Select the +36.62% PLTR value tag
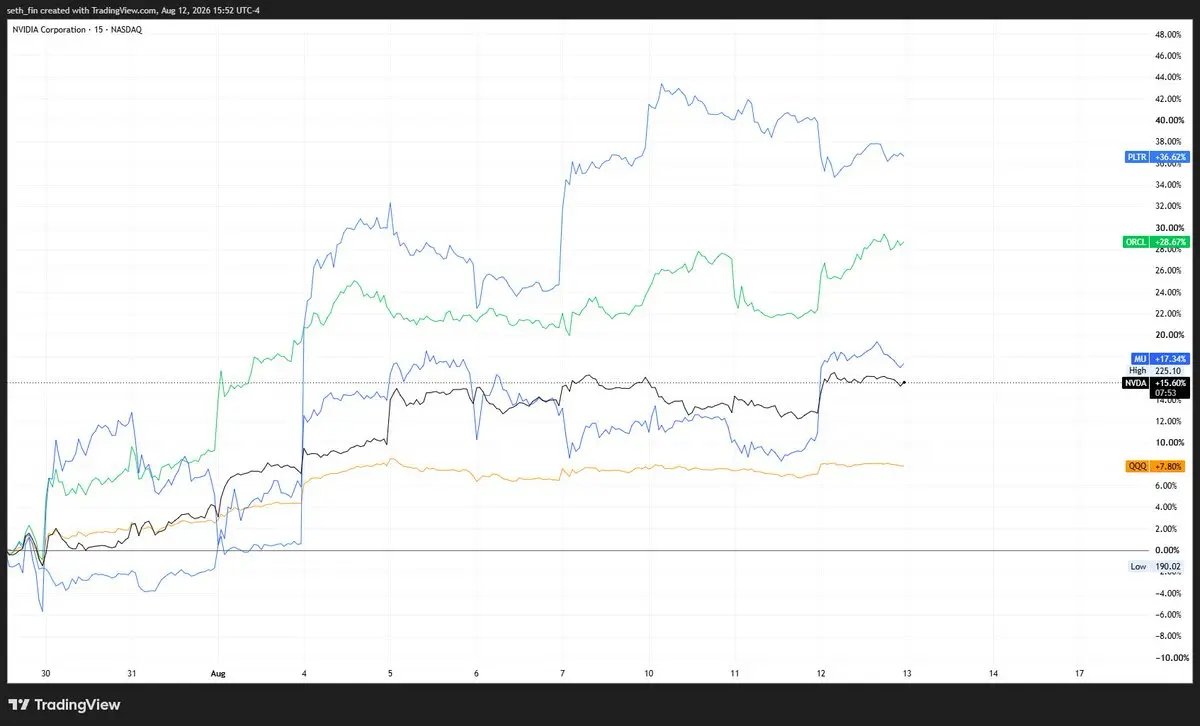The width and height of the screenshot is (1200, 726). [x=1169, y=157]
